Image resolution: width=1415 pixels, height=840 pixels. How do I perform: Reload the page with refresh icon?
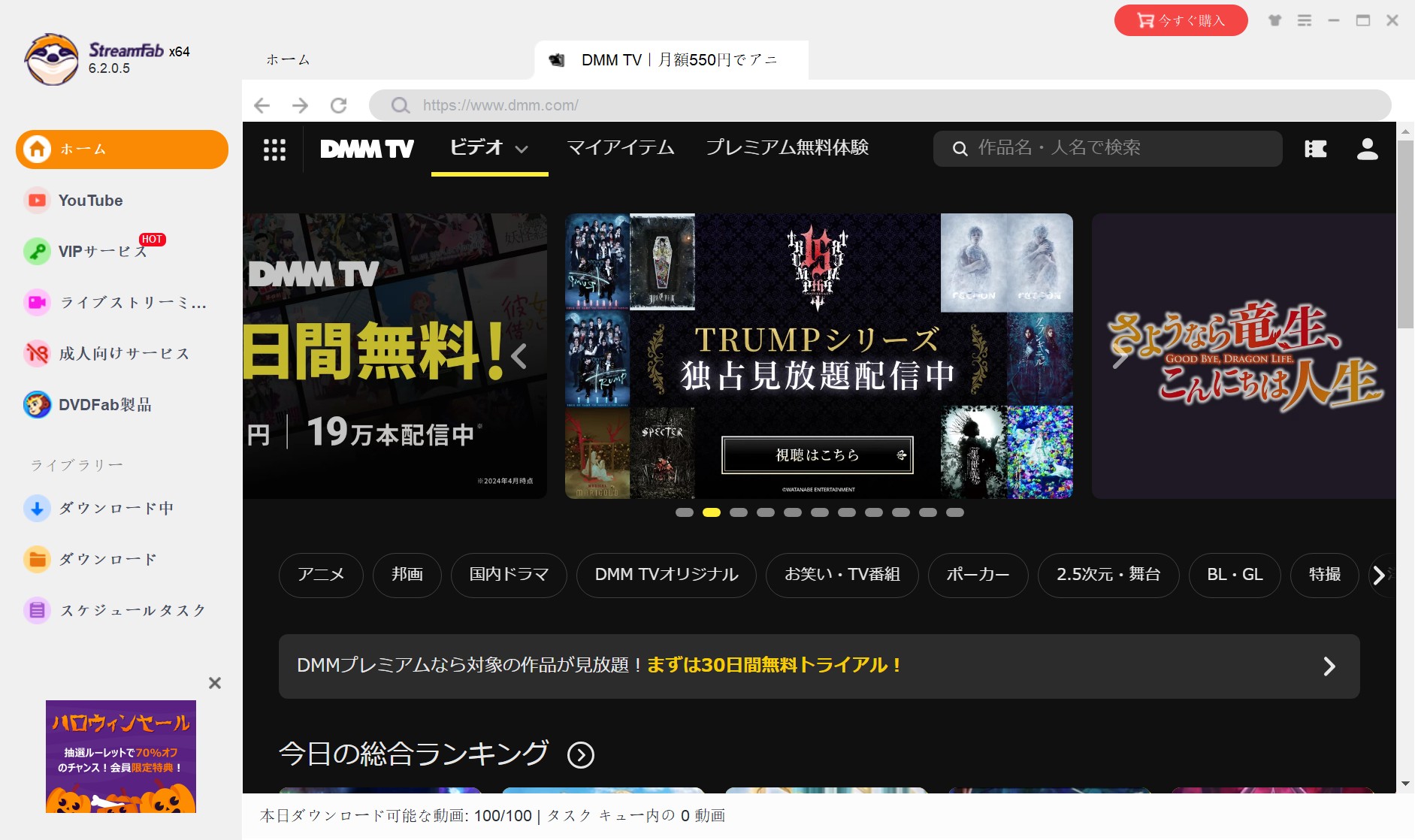tap(339, 105)
